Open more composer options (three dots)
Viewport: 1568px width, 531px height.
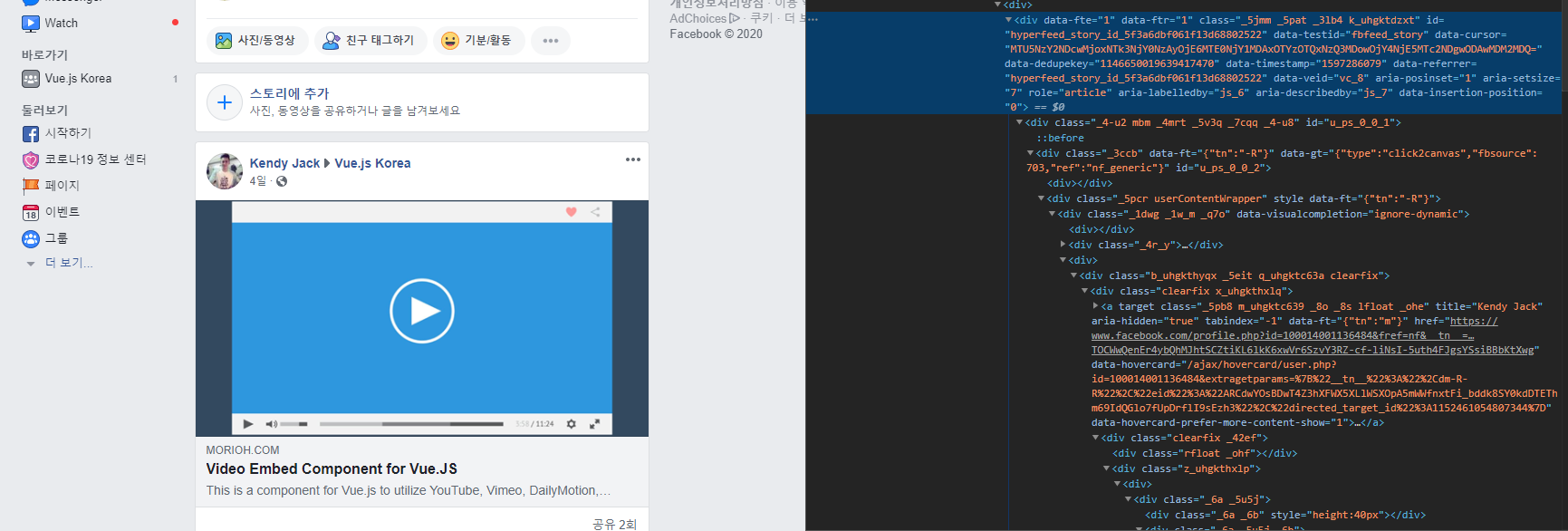[x=551, y=41]
